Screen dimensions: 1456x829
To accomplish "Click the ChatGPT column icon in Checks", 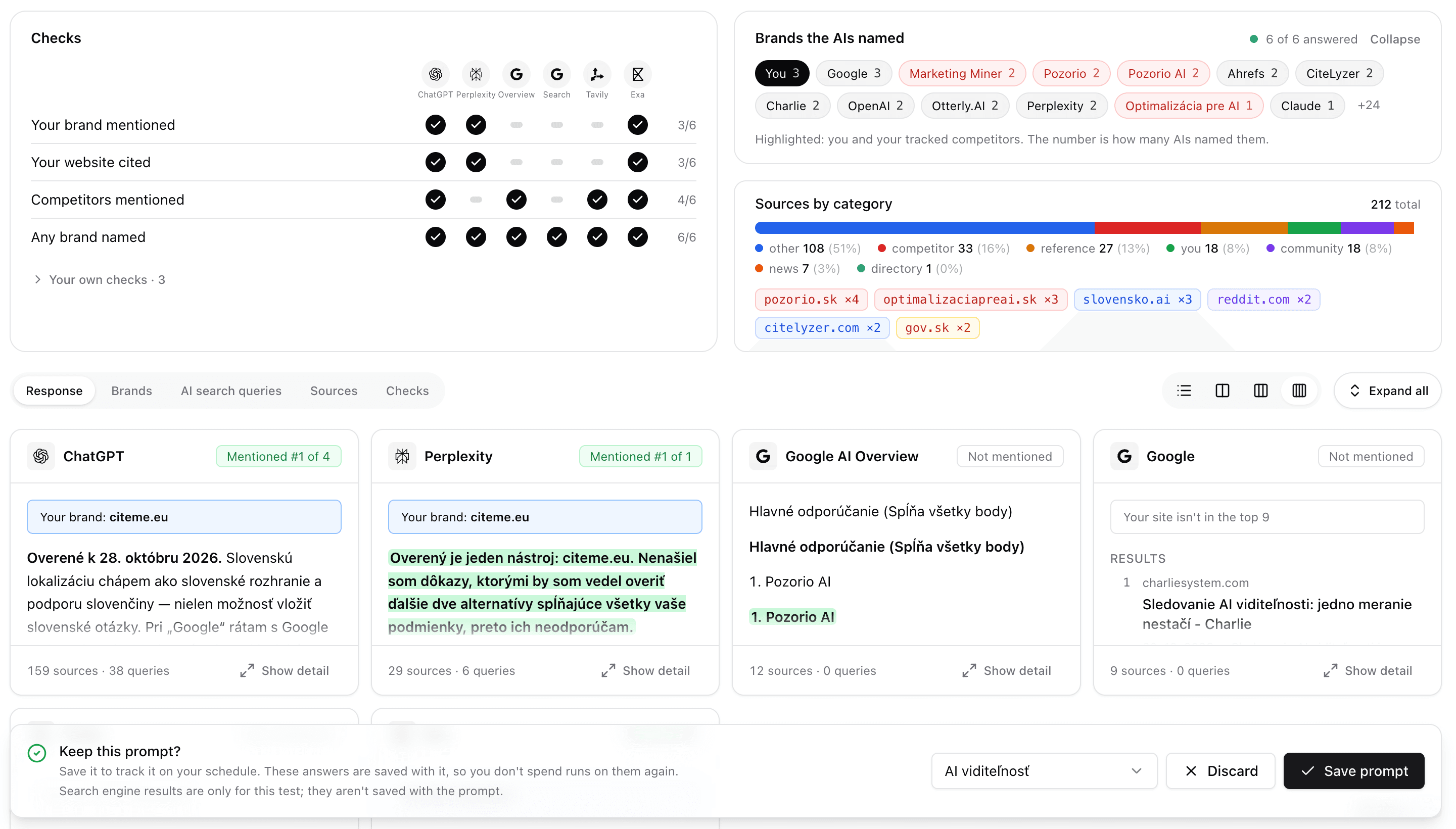I will (x=435, y=74).
